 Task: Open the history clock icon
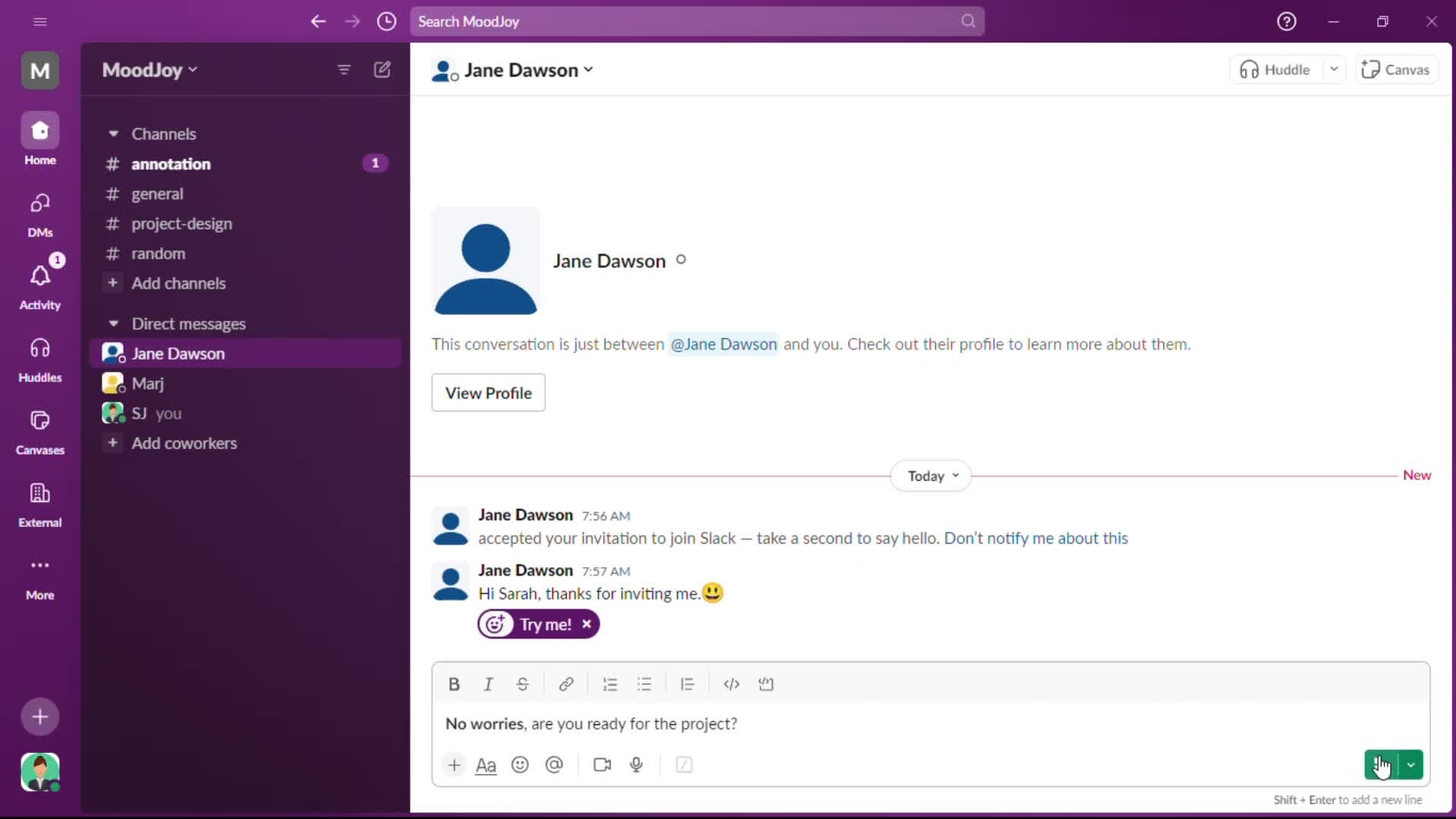pos(387,21)
